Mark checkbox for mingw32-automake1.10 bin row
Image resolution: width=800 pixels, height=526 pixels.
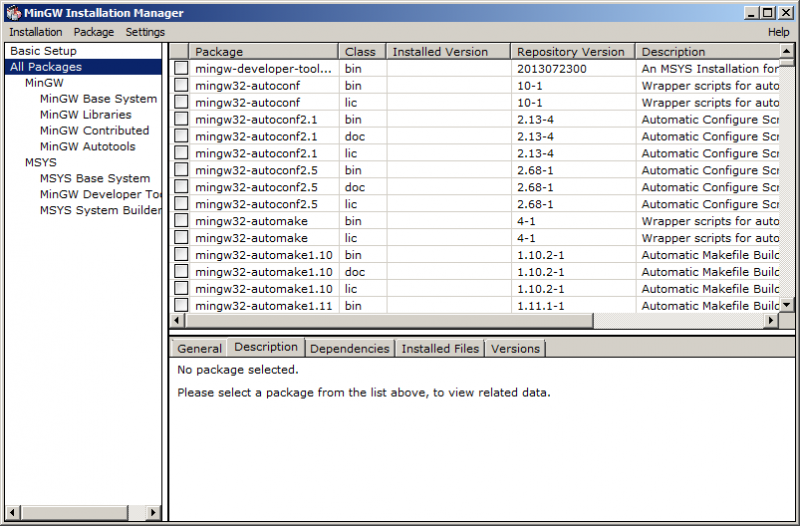pyautogui.click(x=181, y=254)
